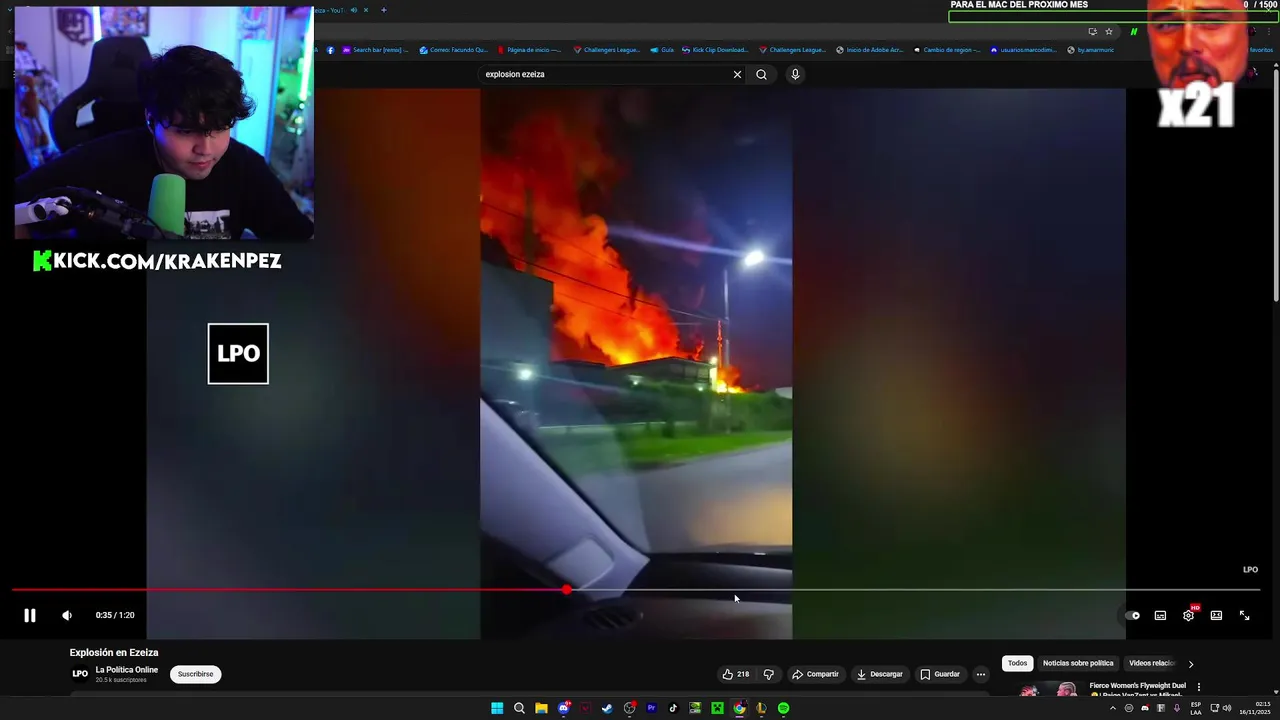Image resolution: width=1280 pixels, height=720 pixels.
Task: Subscribe with the Suscribirse button
Action: 195,674
